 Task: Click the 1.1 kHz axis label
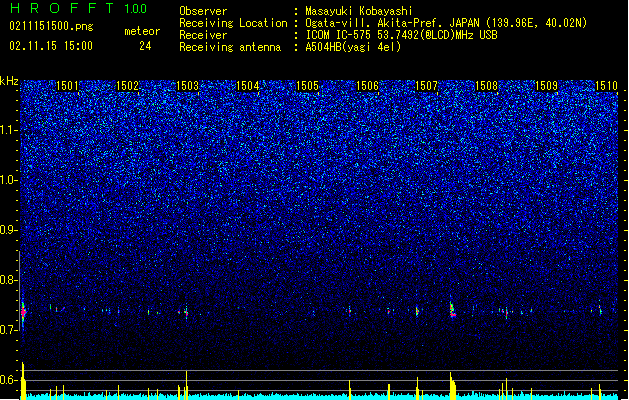(9, 130)
